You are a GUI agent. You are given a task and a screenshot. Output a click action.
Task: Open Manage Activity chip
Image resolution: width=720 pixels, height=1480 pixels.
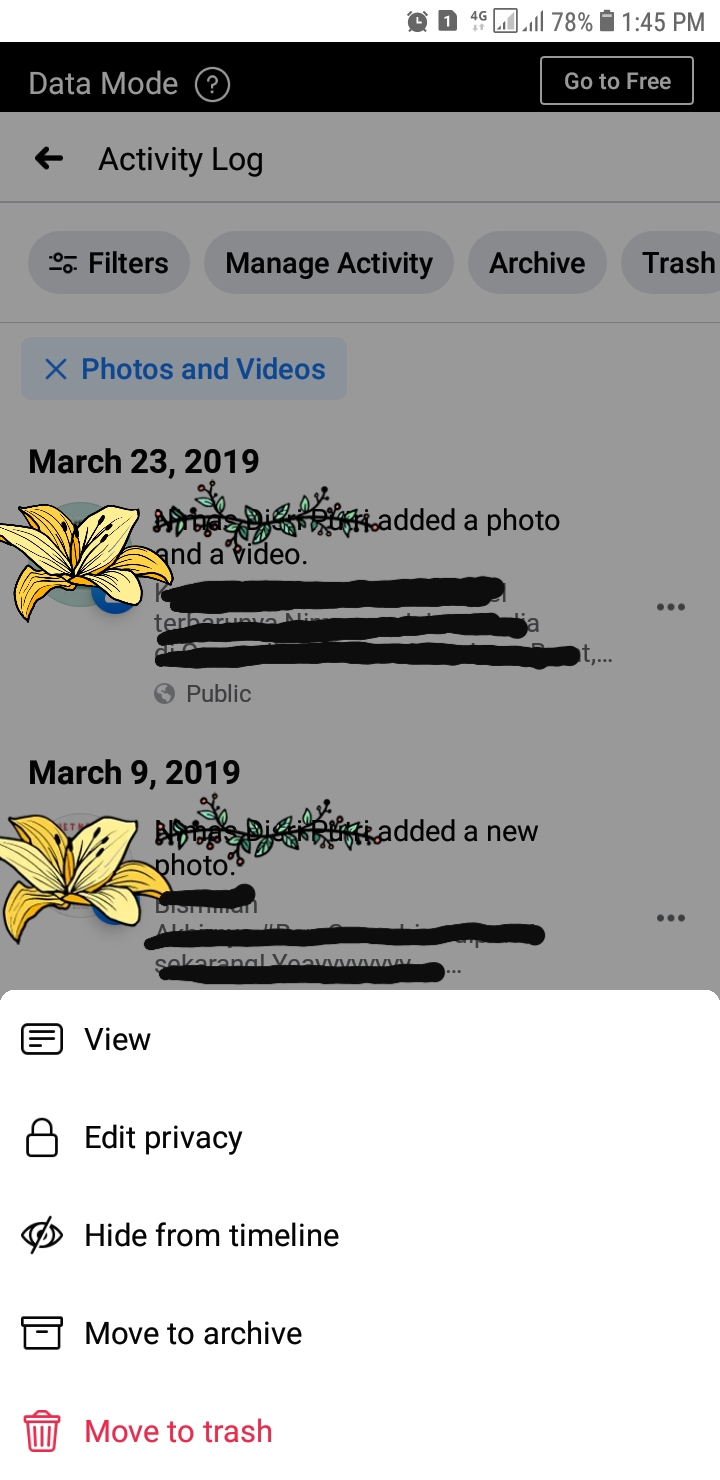tap(329, 263)
